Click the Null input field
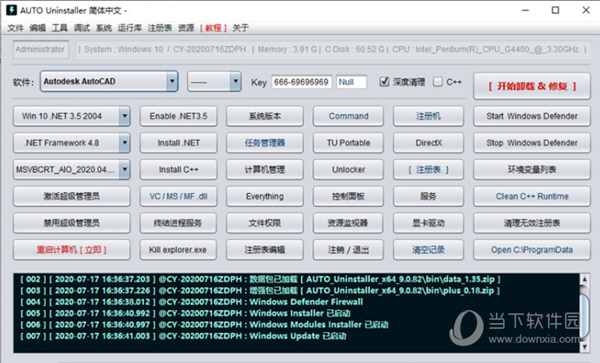 coord(352,82)
